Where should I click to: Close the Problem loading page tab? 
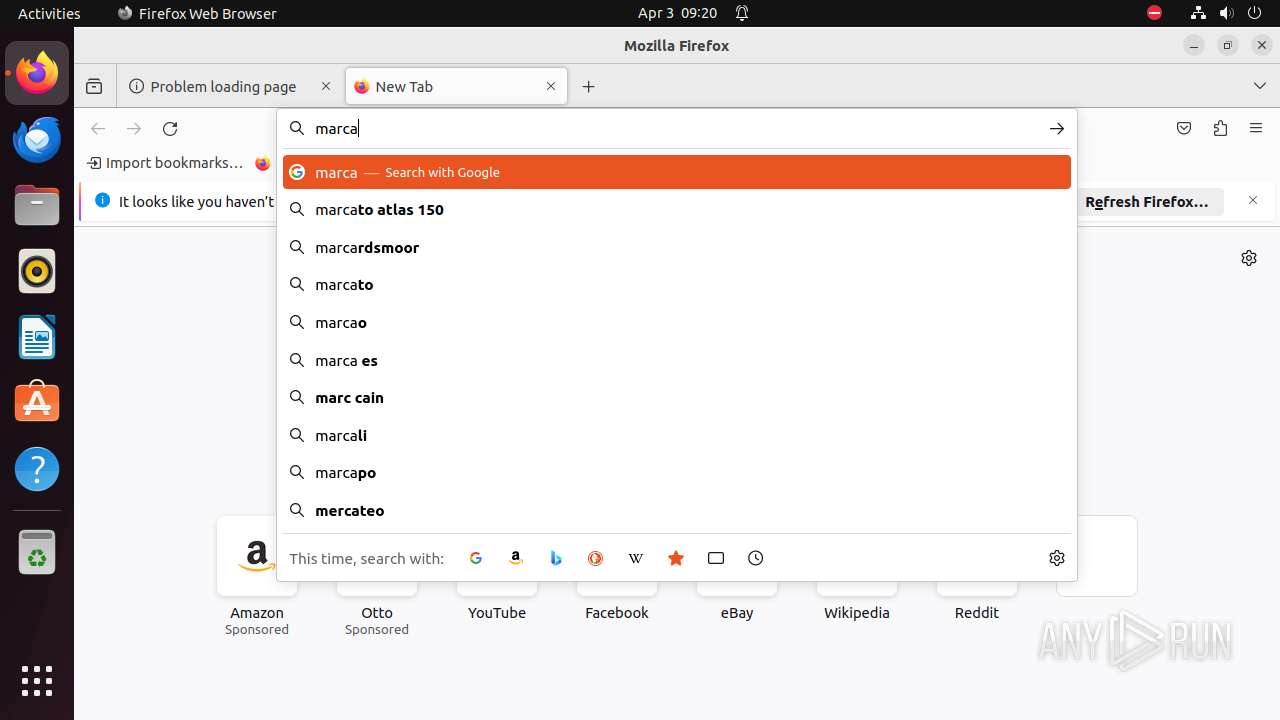pyautogui.click(x=326, y=87)
